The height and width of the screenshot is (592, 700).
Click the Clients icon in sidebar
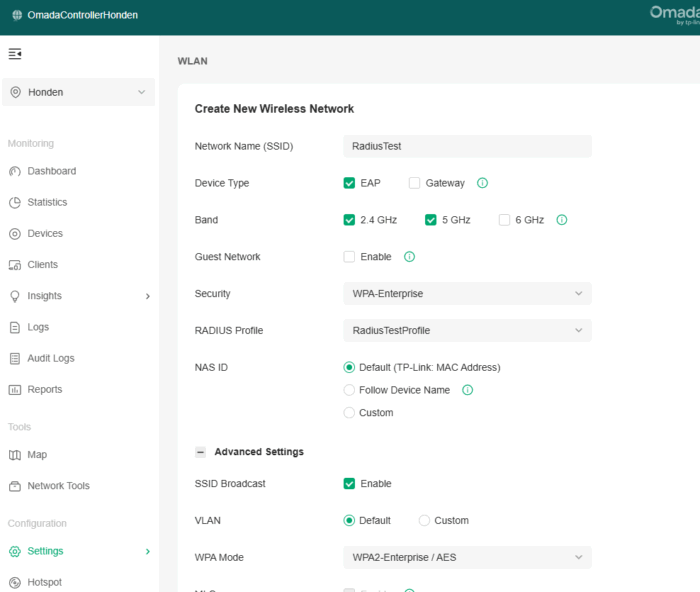click(x=15, y=265)
